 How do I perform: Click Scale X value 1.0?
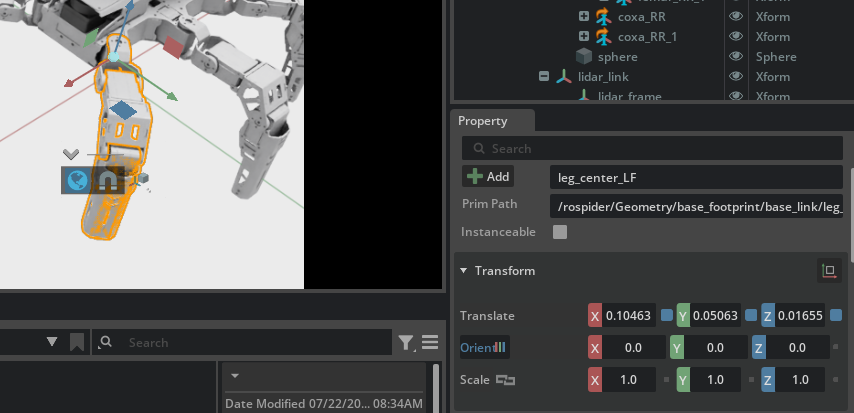pos(629,380)
